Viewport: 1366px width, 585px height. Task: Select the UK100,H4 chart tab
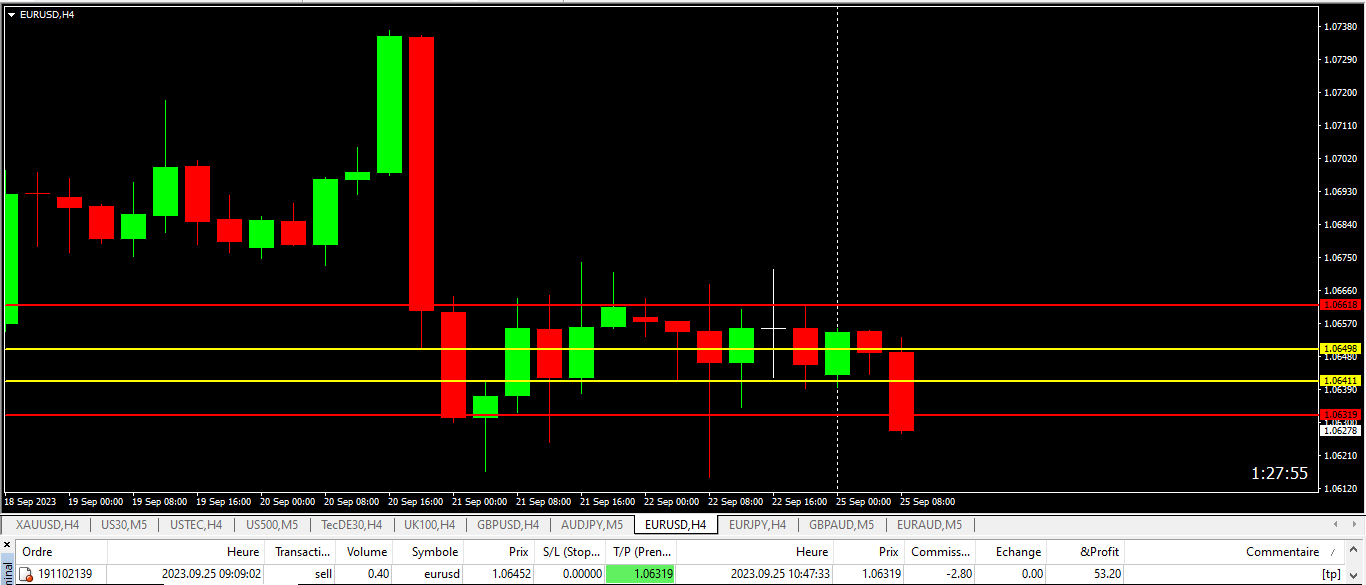[x=430, y=524]
